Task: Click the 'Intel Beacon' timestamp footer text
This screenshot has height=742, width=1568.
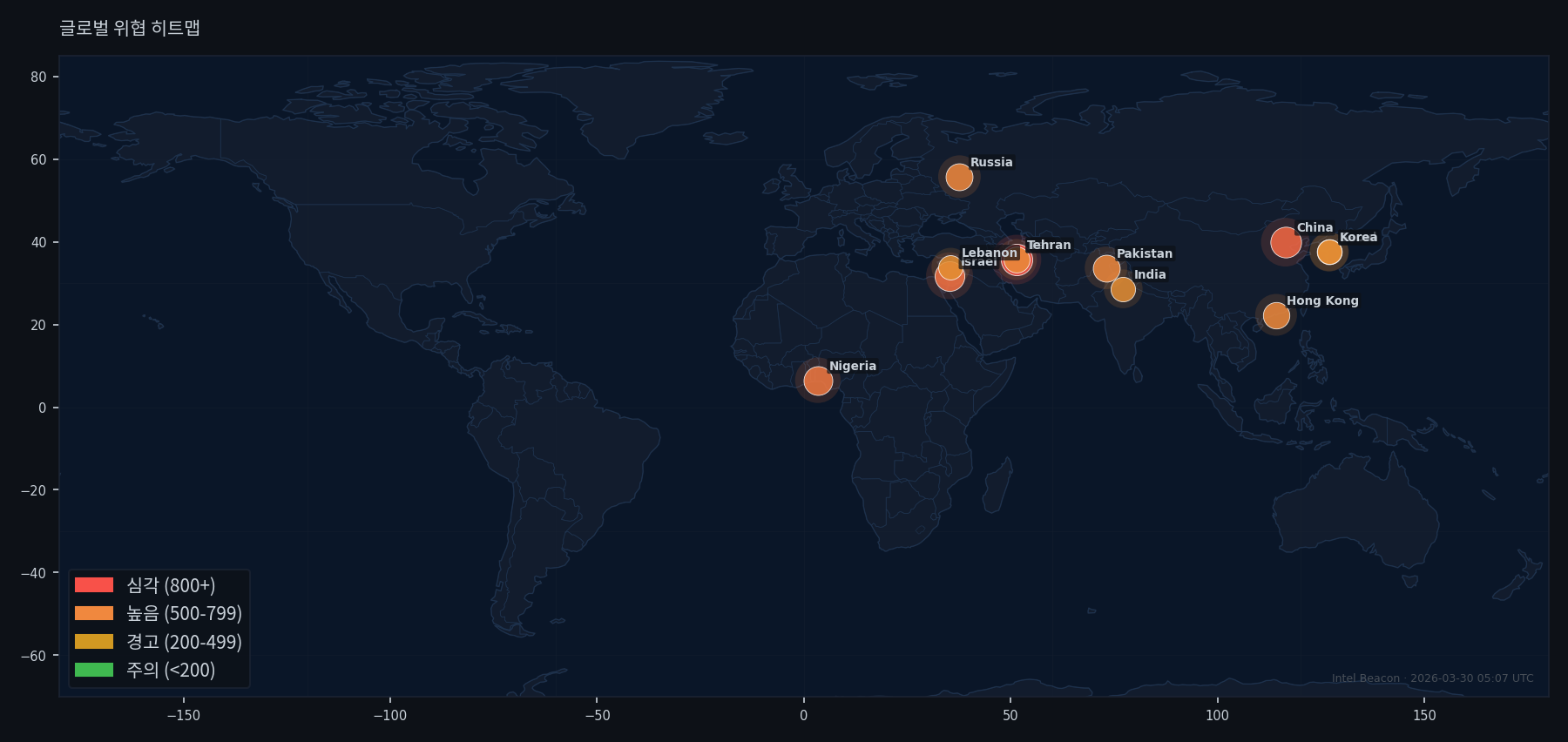Action: click(x=1432, y=678)
